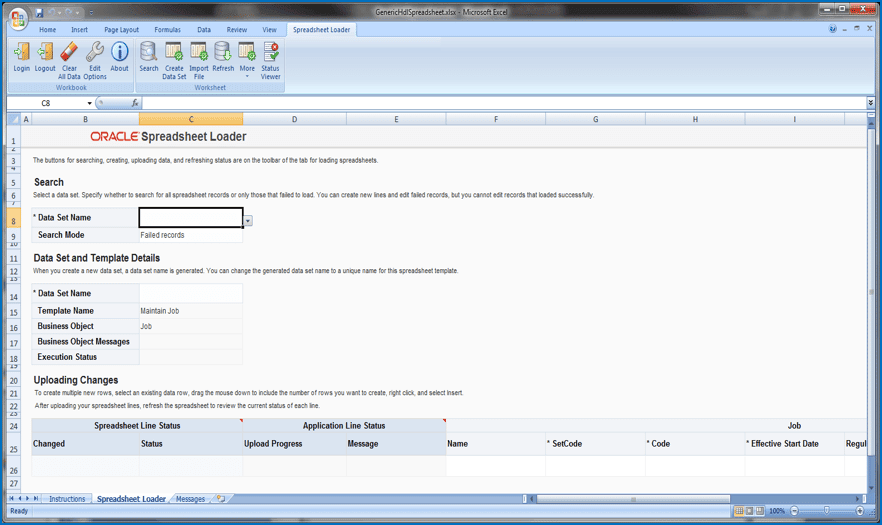Click the Excel Help icon

(832, 29)
